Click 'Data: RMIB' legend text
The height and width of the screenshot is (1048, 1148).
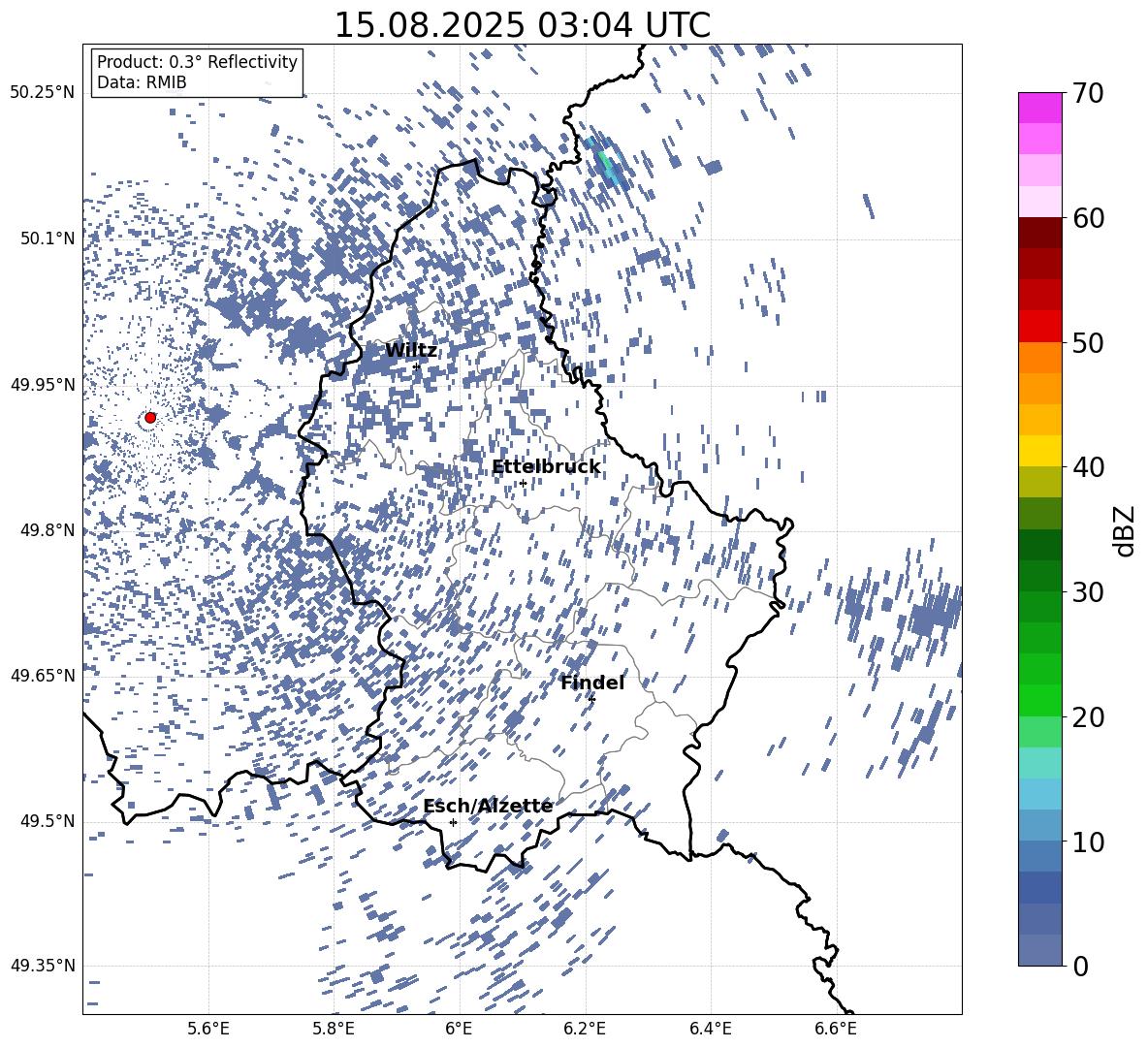pyautogui.click(x=142, y=82)
